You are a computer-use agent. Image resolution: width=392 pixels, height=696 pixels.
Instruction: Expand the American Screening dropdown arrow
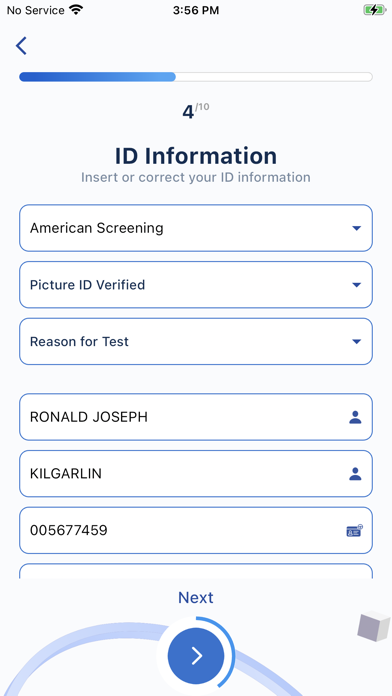click(x=356, y=228)
